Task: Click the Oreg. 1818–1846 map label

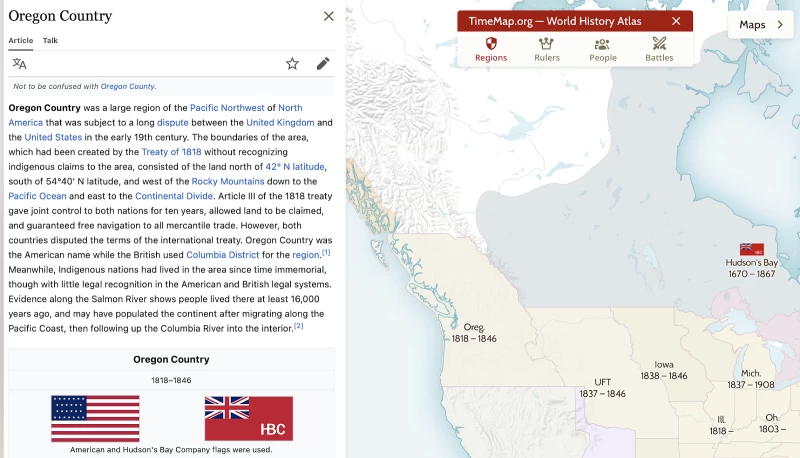Action: point(474,333)
